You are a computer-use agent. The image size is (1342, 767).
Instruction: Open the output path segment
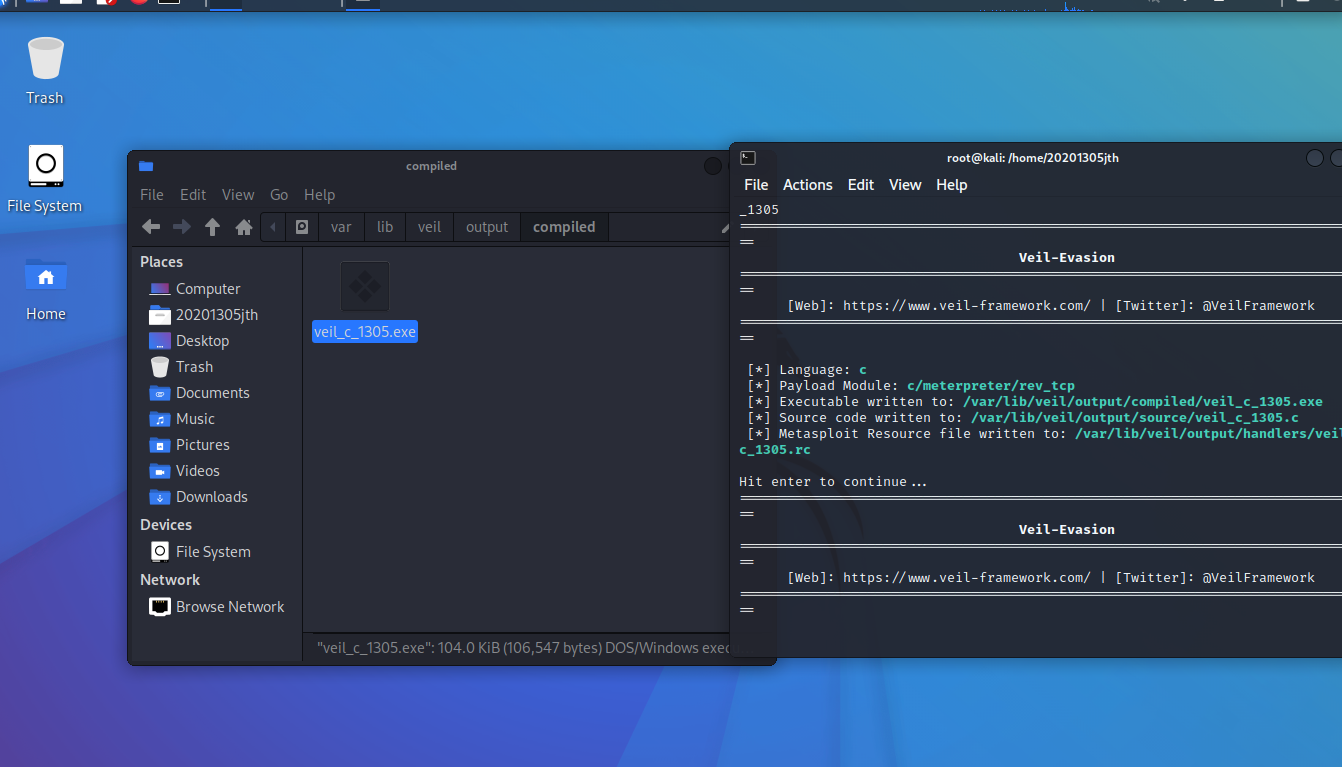tap(487, 227)
